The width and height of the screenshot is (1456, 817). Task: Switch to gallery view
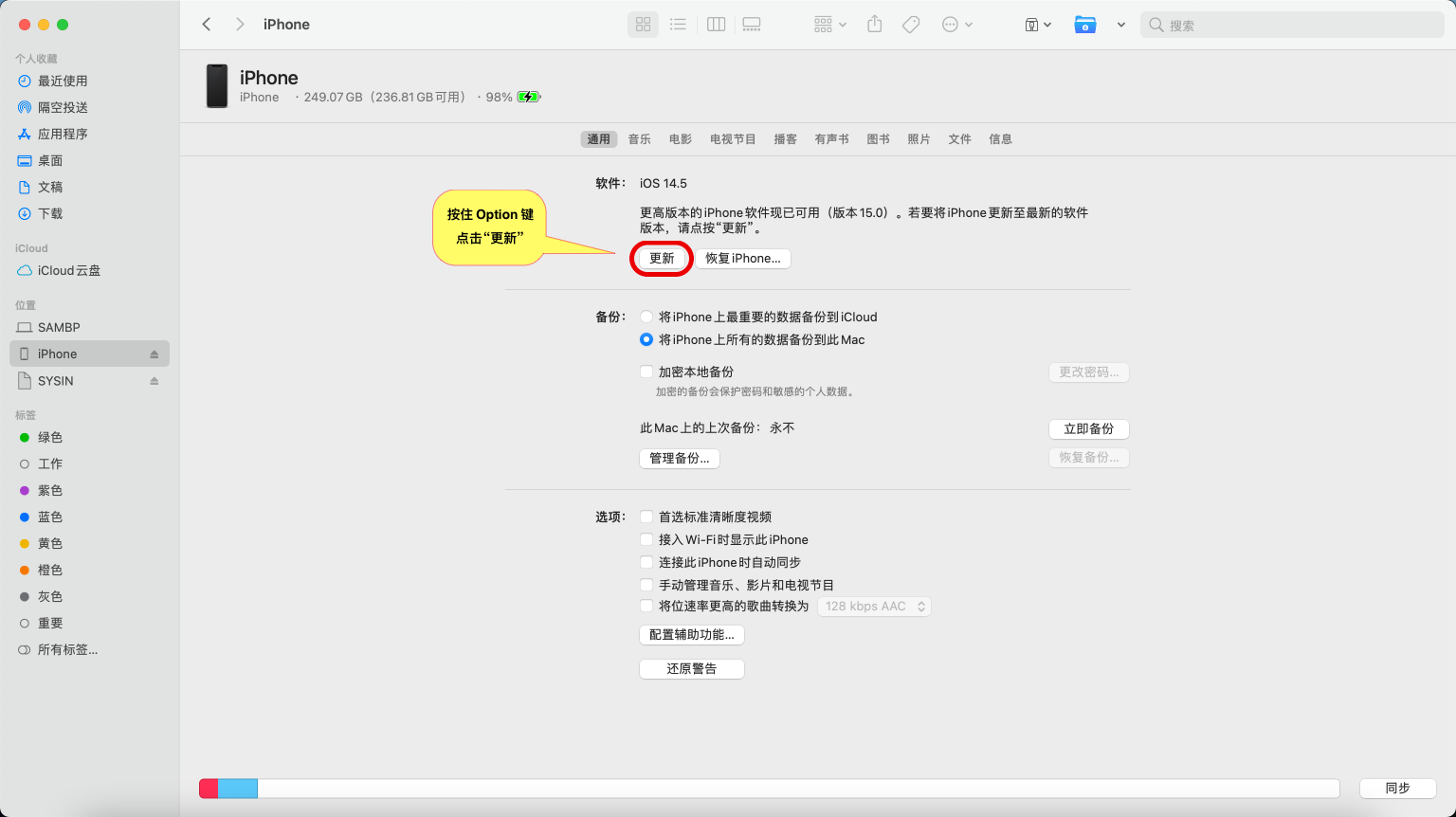(752, 25)
